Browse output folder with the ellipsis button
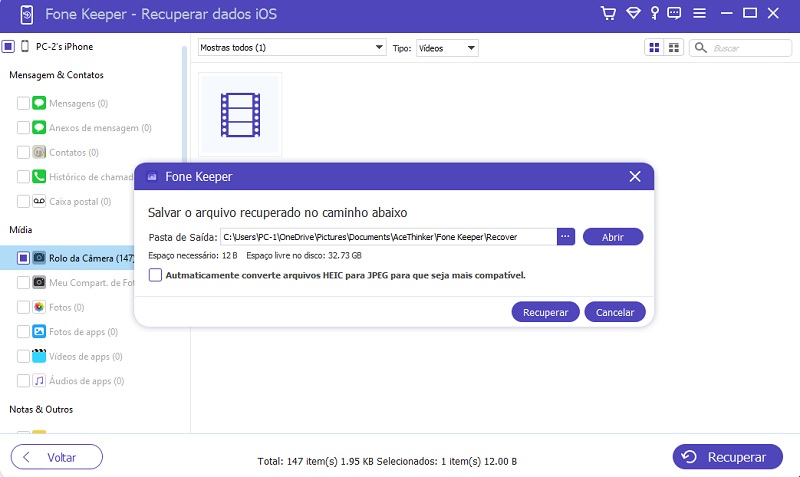This screenshot has width=800, height=477. click(565, 237)
